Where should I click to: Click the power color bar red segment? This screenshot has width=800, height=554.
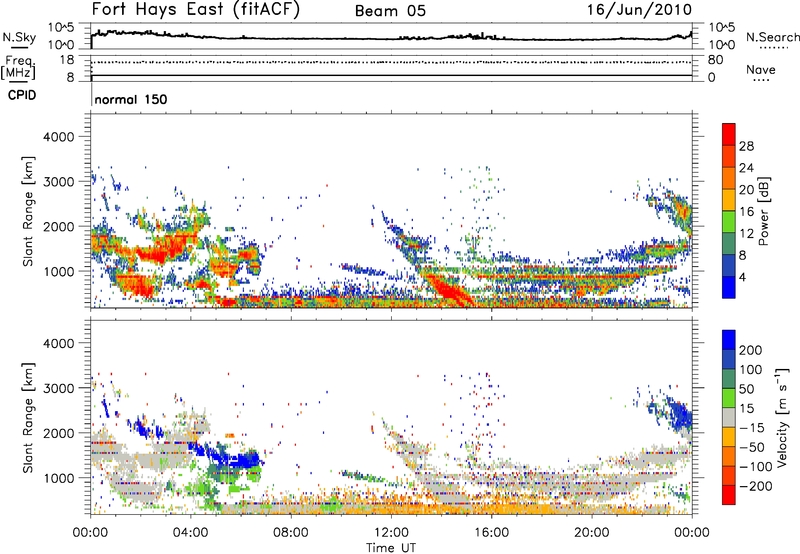click(x=729, y=134)
